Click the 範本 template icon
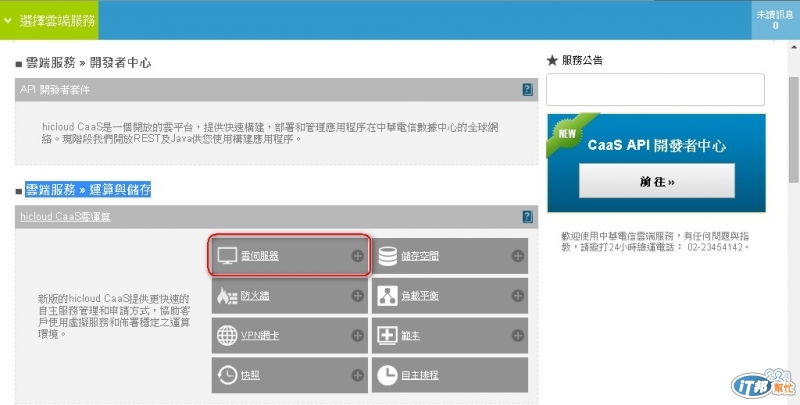Screen dimensions: 800x405 (x=387, y=335)
